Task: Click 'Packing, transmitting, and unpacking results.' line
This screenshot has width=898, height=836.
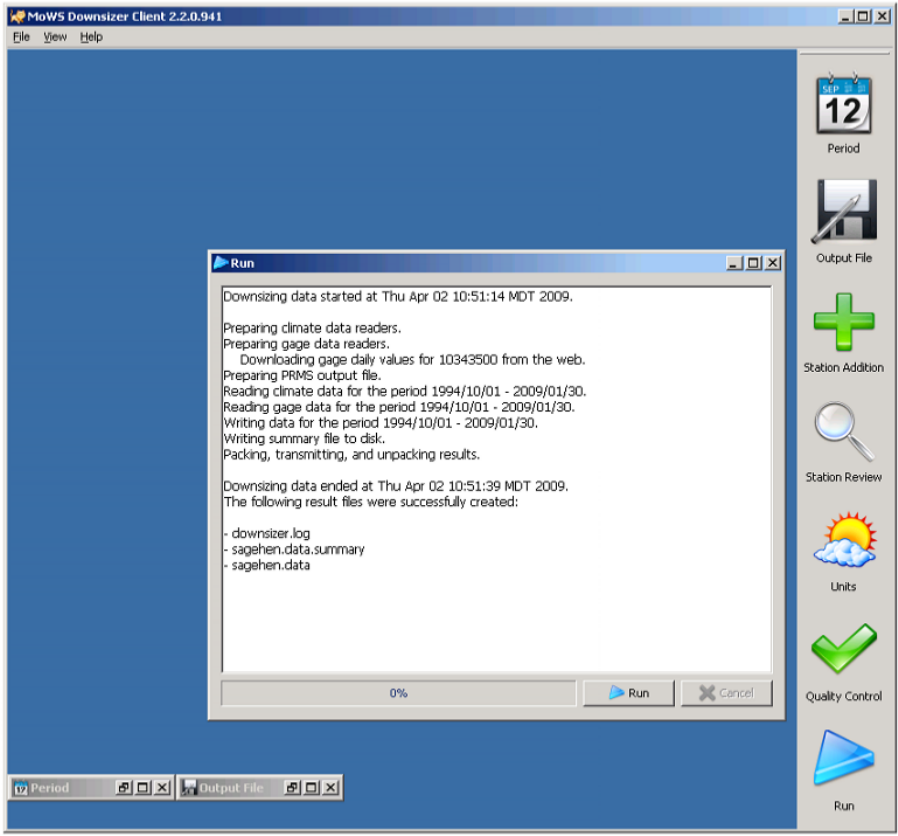Action: pos(352,455)
